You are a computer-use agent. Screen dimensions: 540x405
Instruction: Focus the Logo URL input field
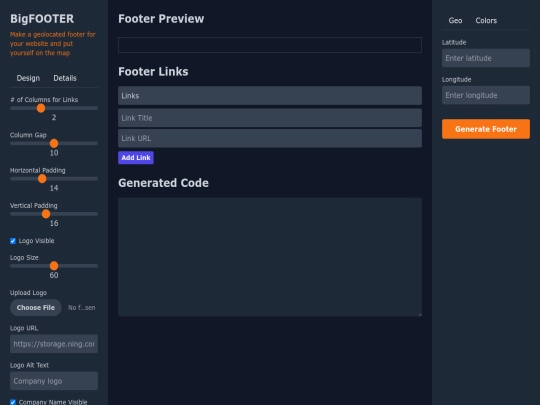(54, 344)
